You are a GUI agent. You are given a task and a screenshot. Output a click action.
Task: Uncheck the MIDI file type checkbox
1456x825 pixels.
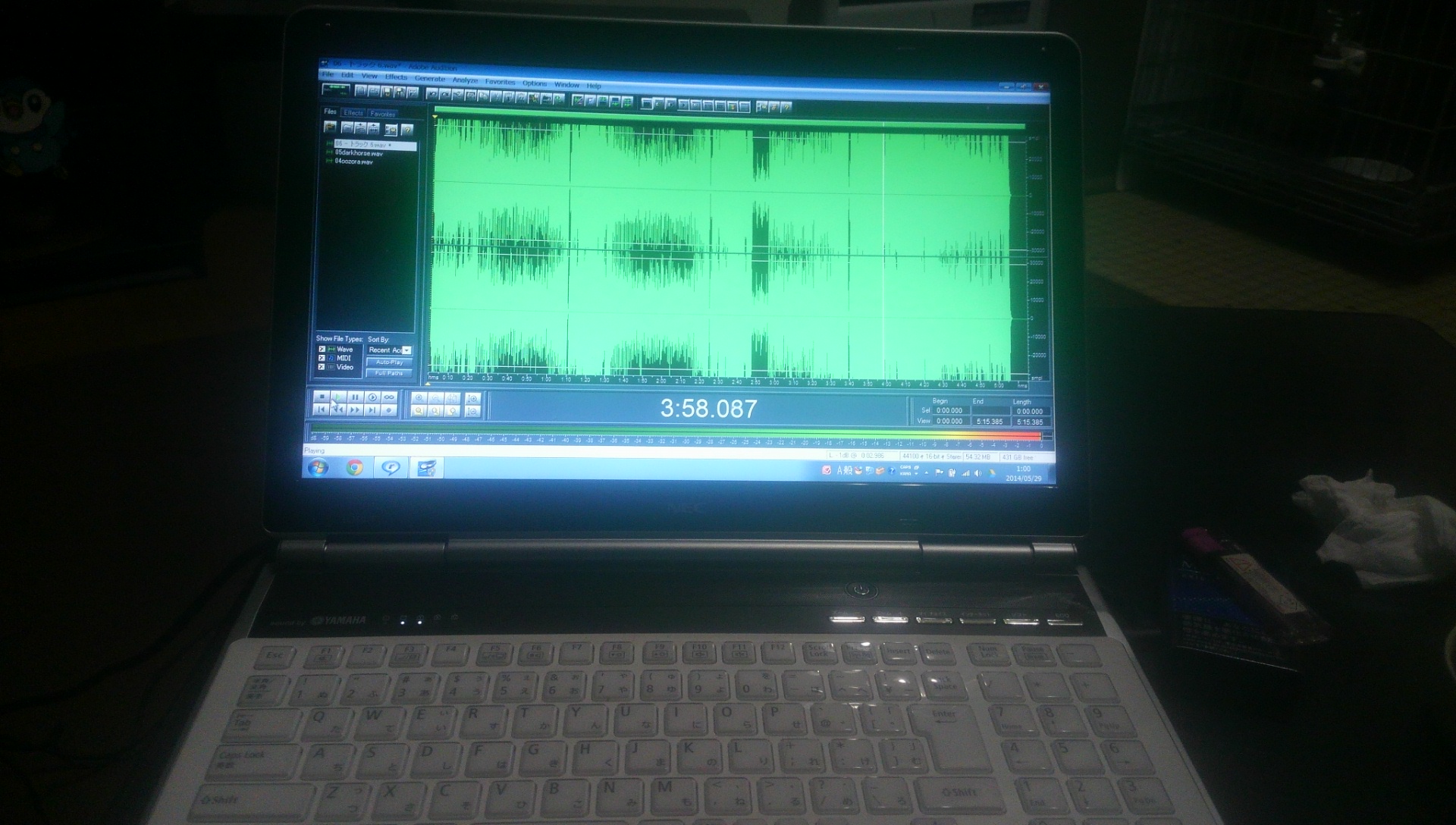322,358
